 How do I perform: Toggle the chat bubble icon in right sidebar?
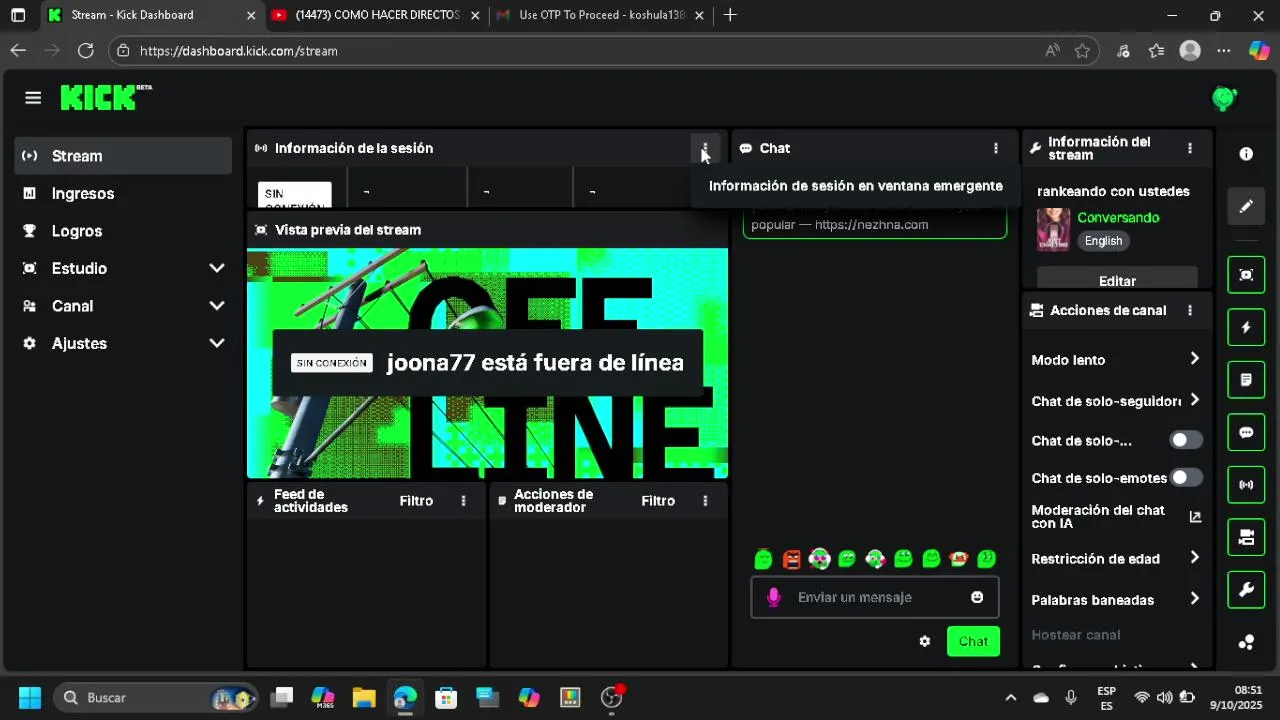[1246, 432]
